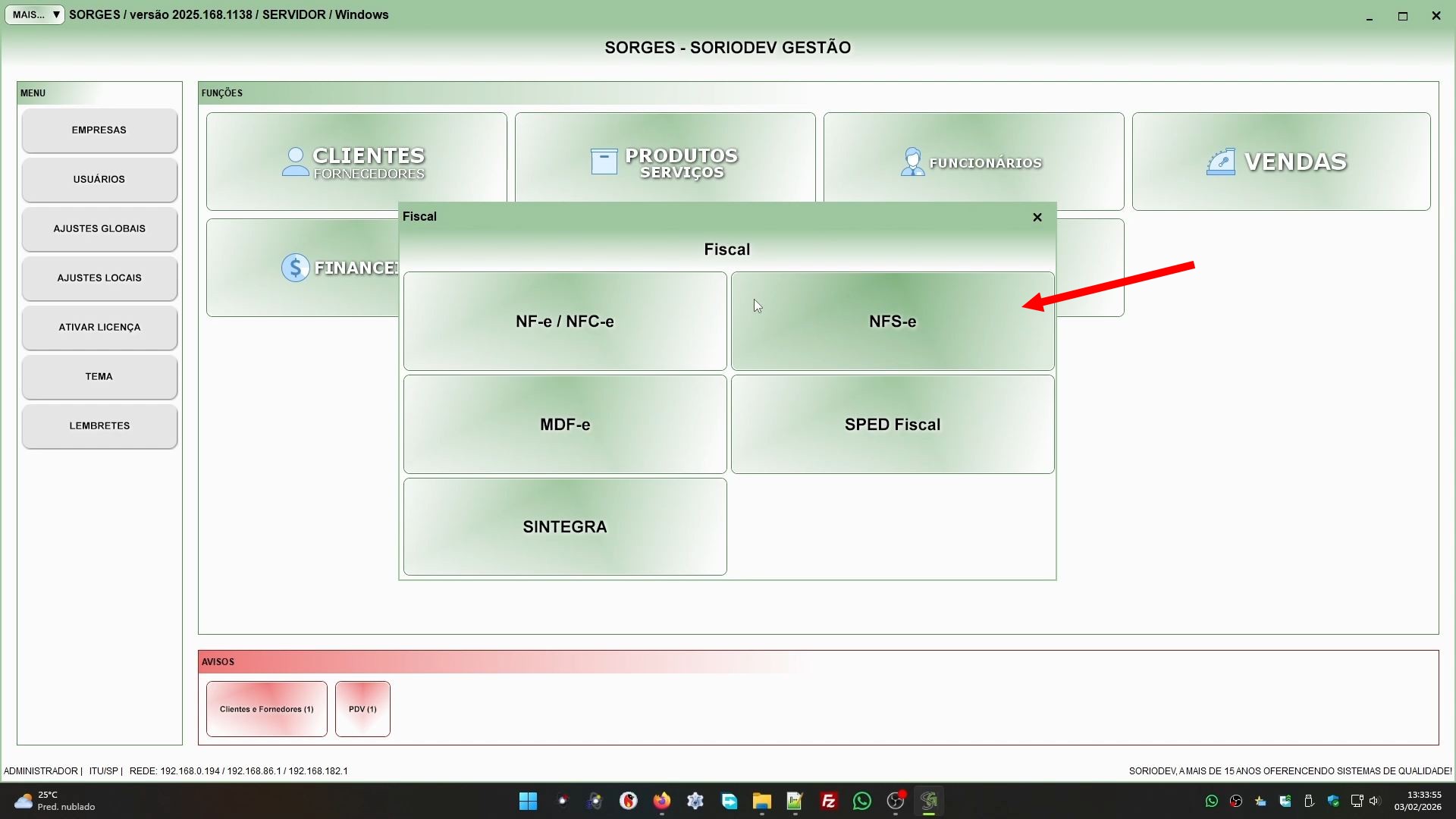The image size is (1456, 819).
Task: Expand the MAIS... dropdown
Action: (35, 14)
